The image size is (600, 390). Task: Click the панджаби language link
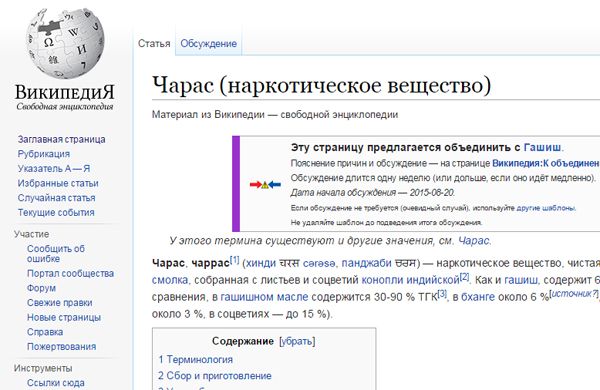tap(366, 263)
